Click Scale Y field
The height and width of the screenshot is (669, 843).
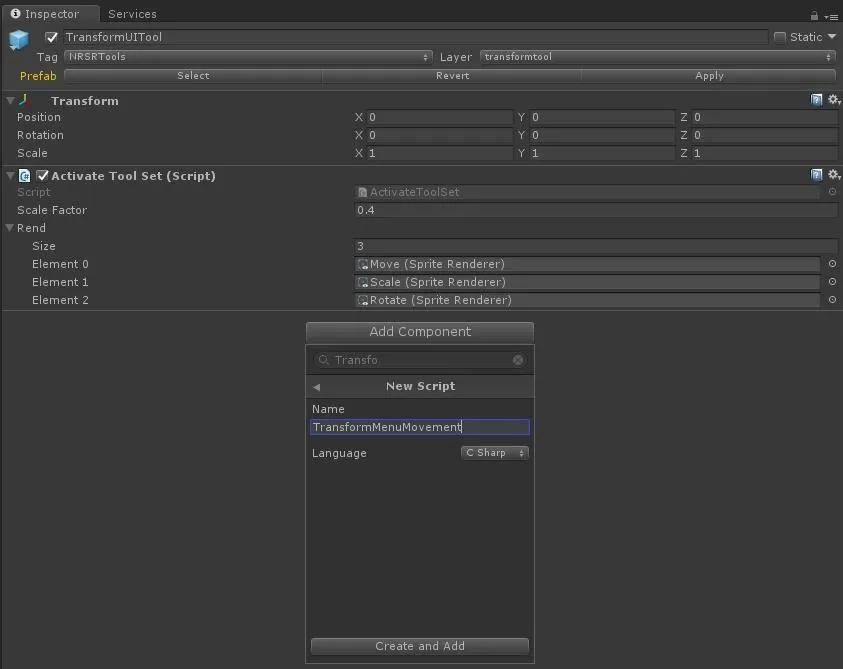602,153
